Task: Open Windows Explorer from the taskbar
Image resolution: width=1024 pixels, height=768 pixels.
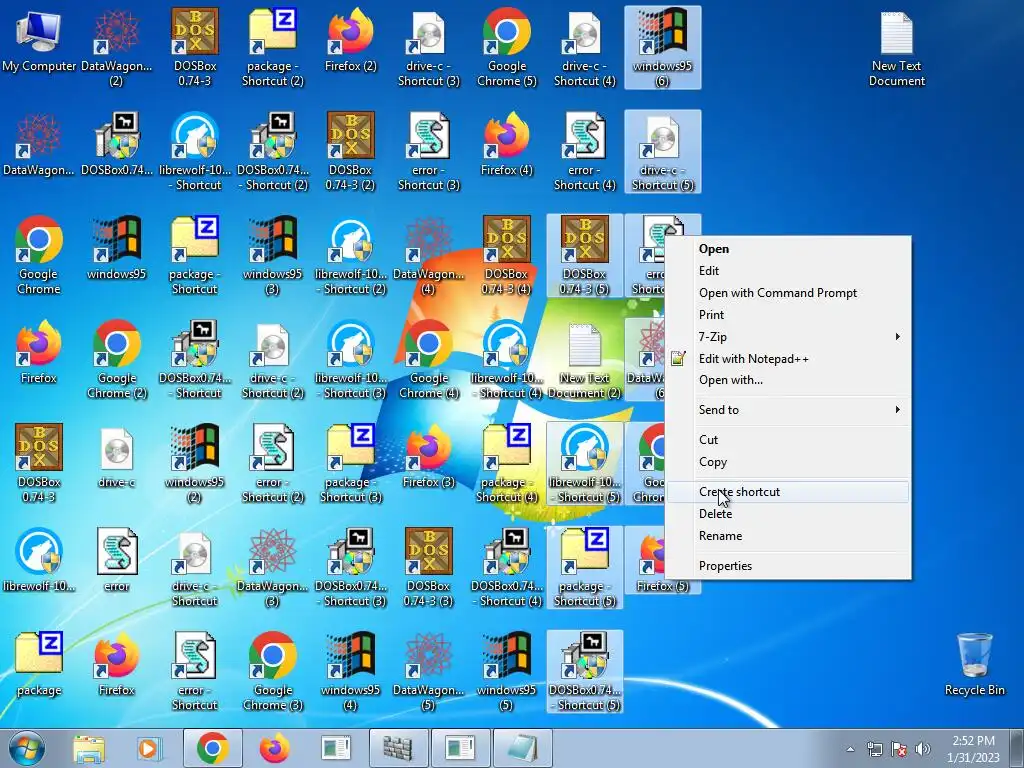Action: (x=89, y=748)
